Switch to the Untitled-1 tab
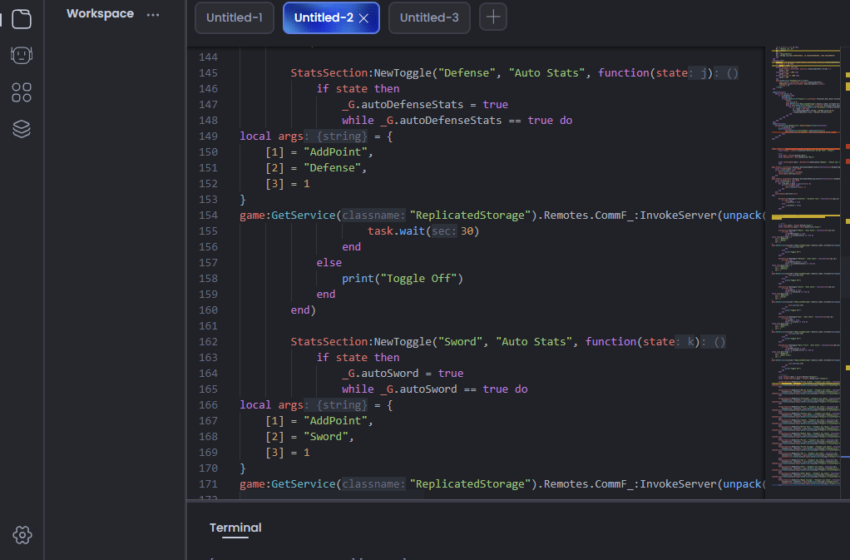Viewport: 850px width, 560px height. click(x=234, y=18)
